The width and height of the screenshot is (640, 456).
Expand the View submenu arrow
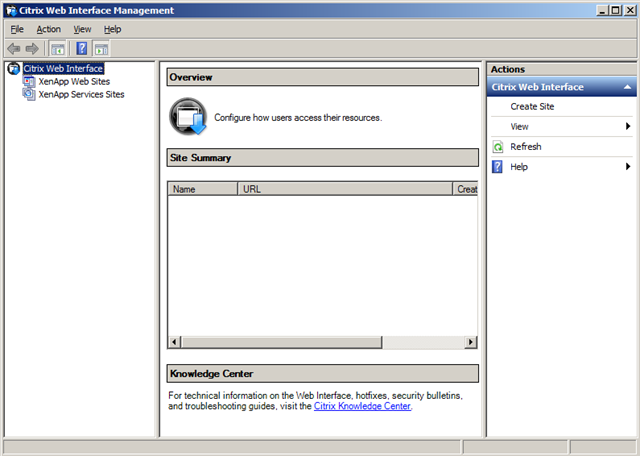(x=628, y=127)
